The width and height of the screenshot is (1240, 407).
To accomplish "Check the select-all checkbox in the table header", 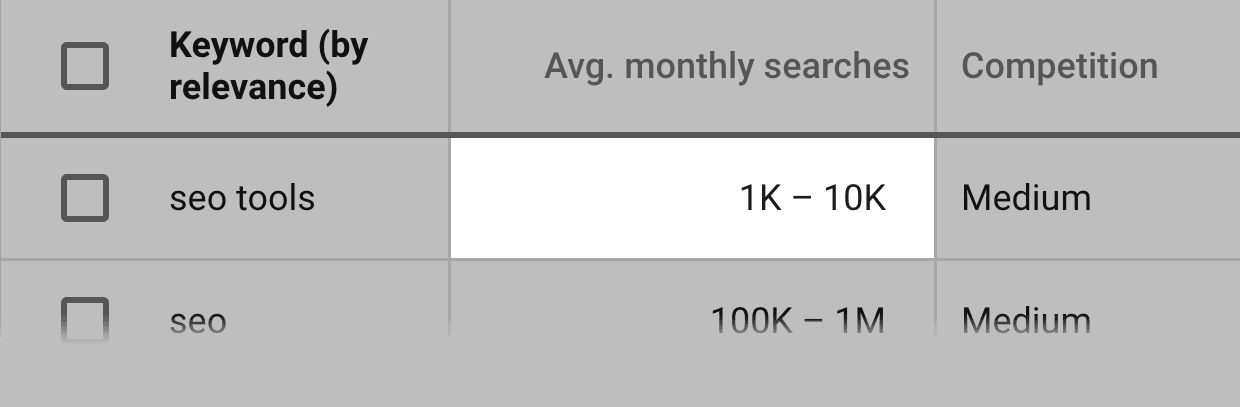I will [x=85, y=66].
